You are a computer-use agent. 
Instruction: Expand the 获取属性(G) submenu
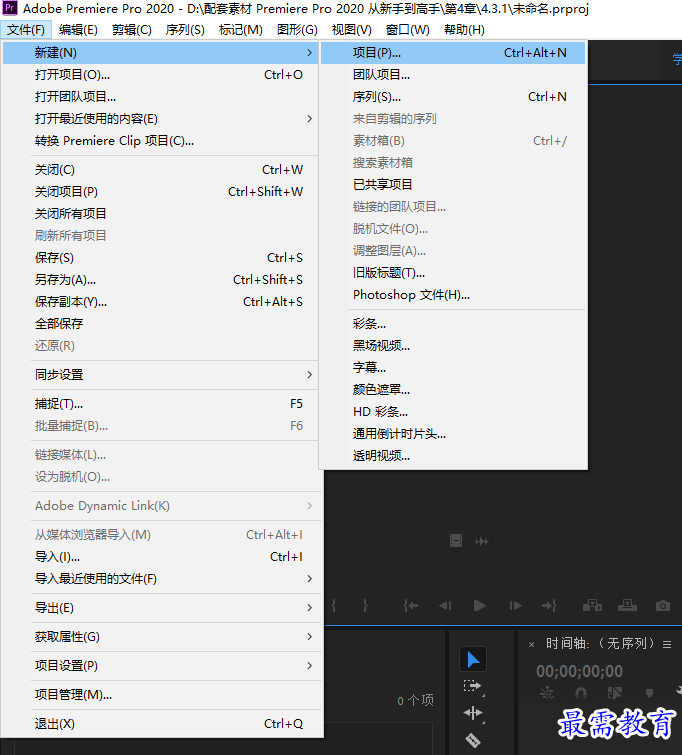pos(160,637)
